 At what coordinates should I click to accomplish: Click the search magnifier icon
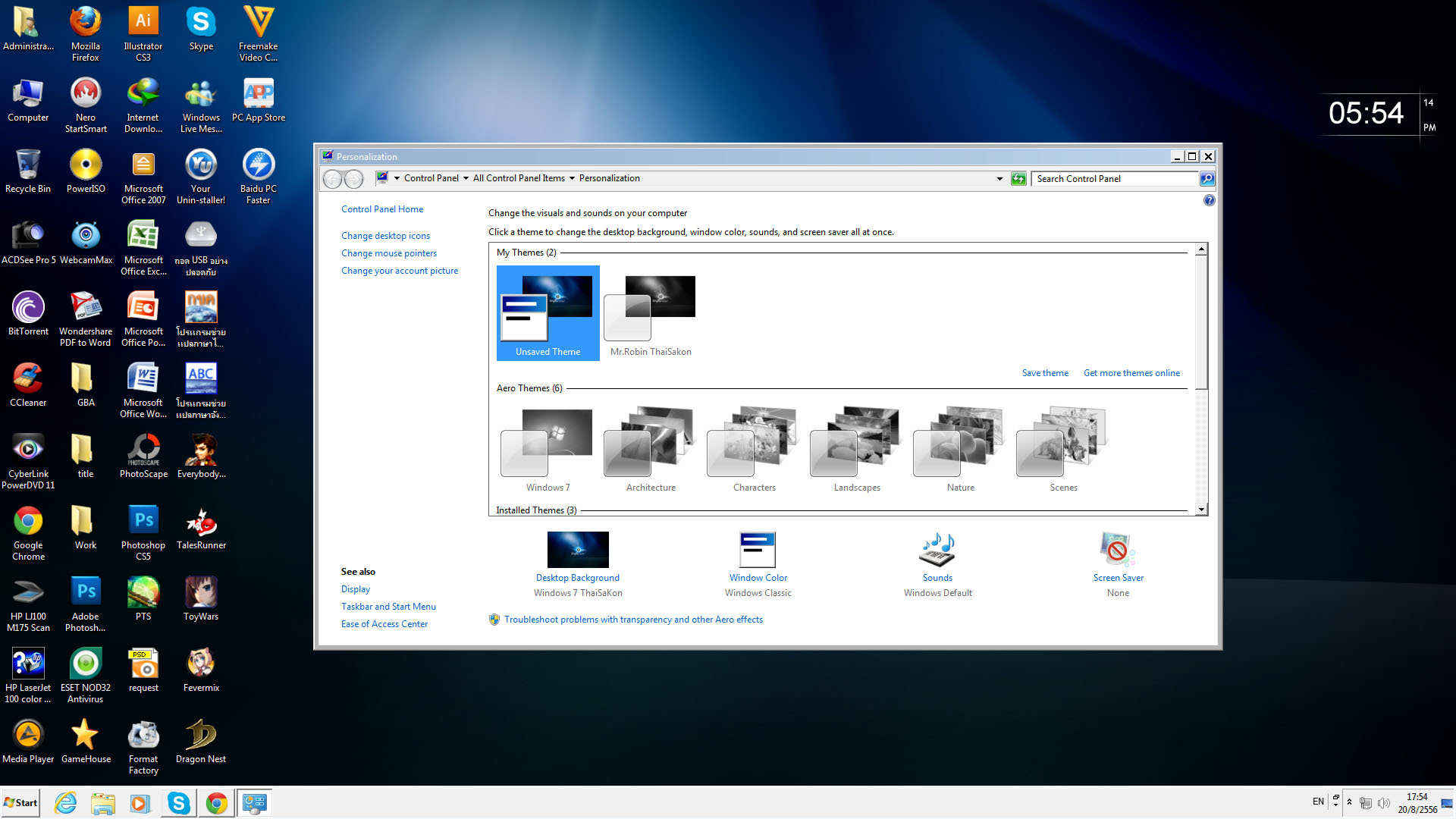click(x=1207, y=179)
